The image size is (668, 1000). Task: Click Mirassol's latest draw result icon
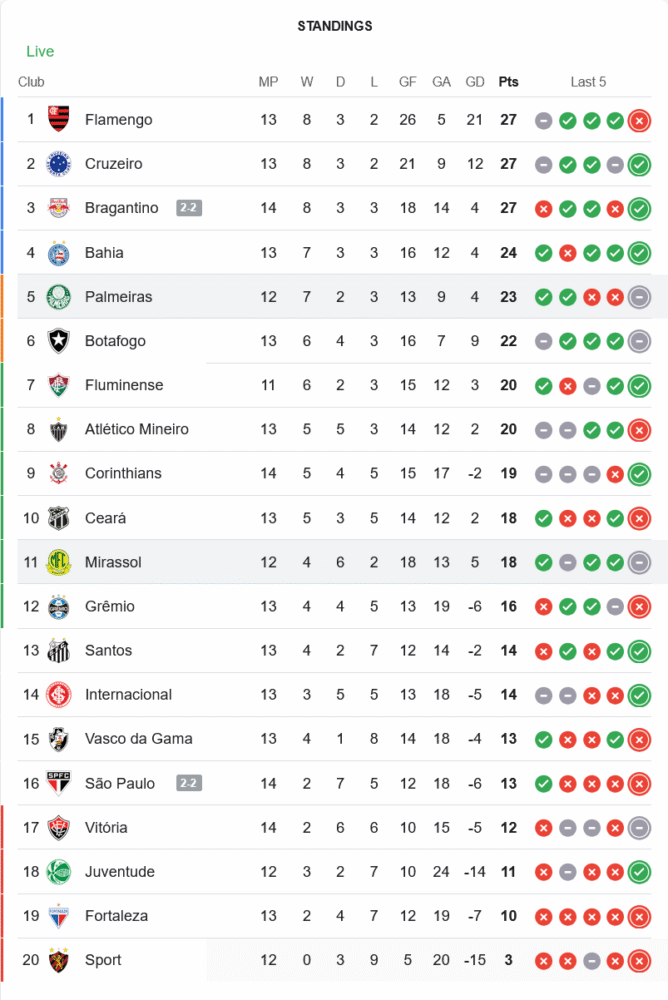pyautogui.click(x=639, y=562)
